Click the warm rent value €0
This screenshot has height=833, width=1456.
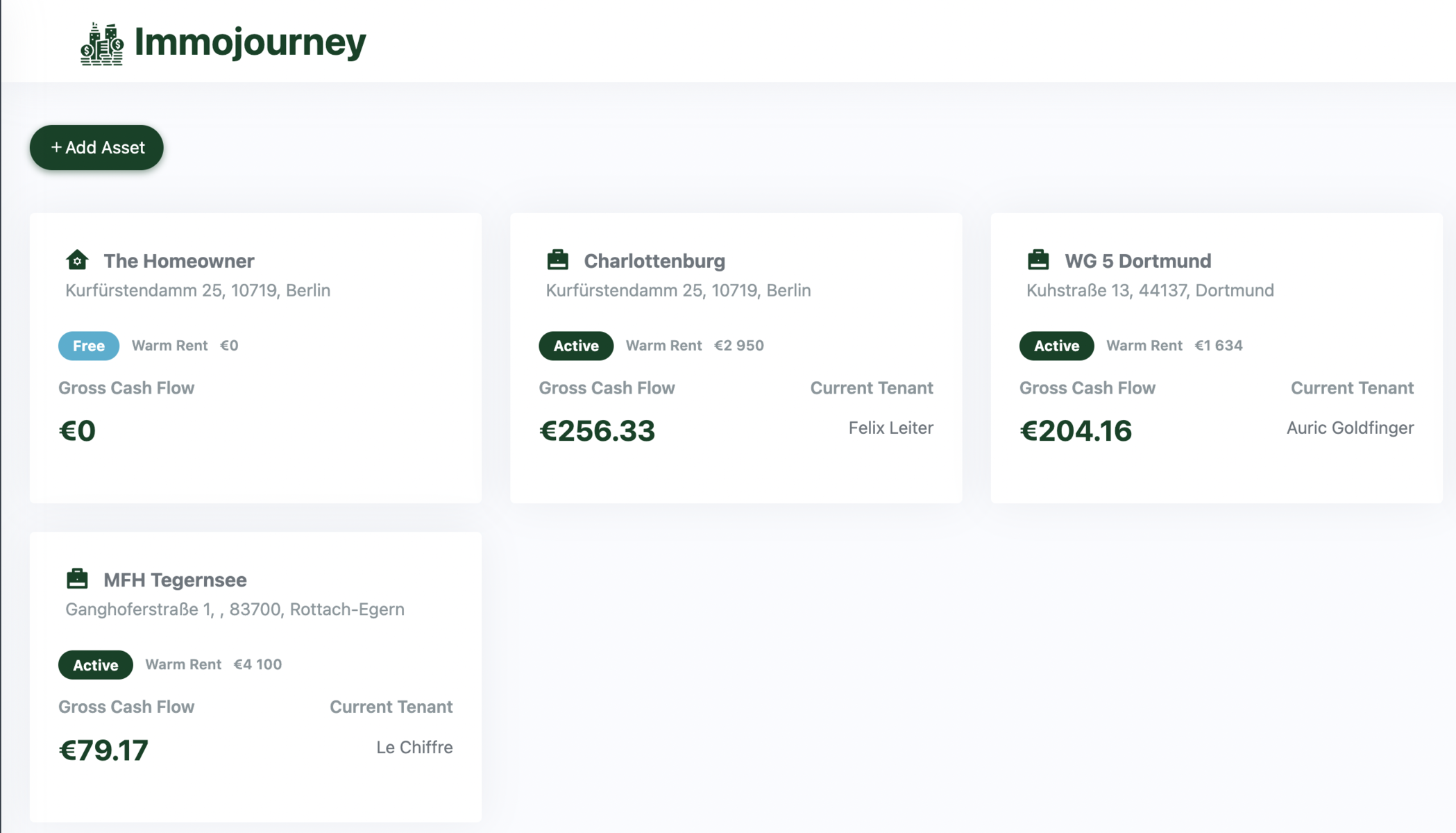point(229,346)
